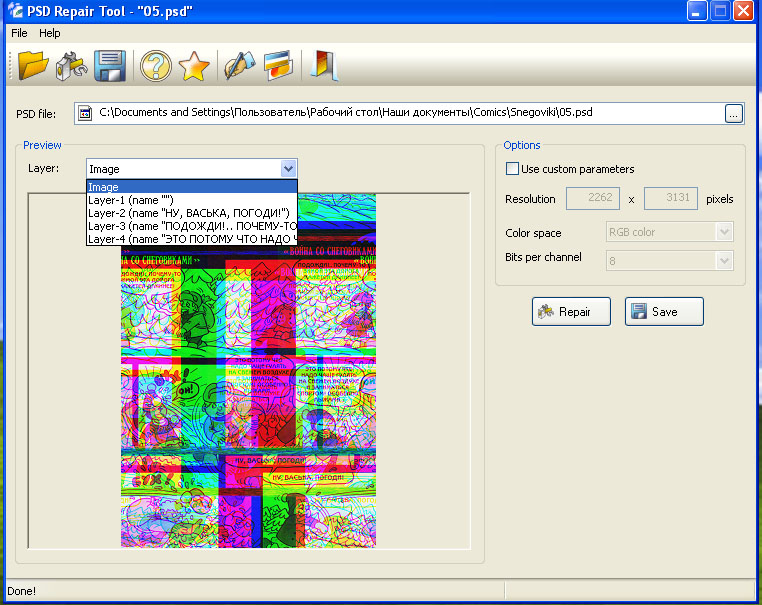The height and width of the screenshot is (605, 762).
Task: Enable Use custom parameters checkbox
Action: (512, 169)
